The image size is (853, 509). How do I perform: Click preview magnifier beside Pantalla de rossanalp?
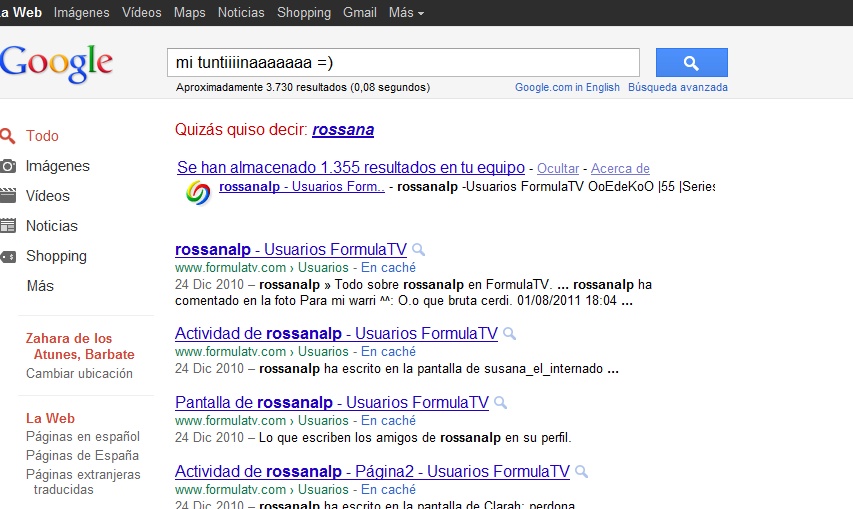coord(500,403)
